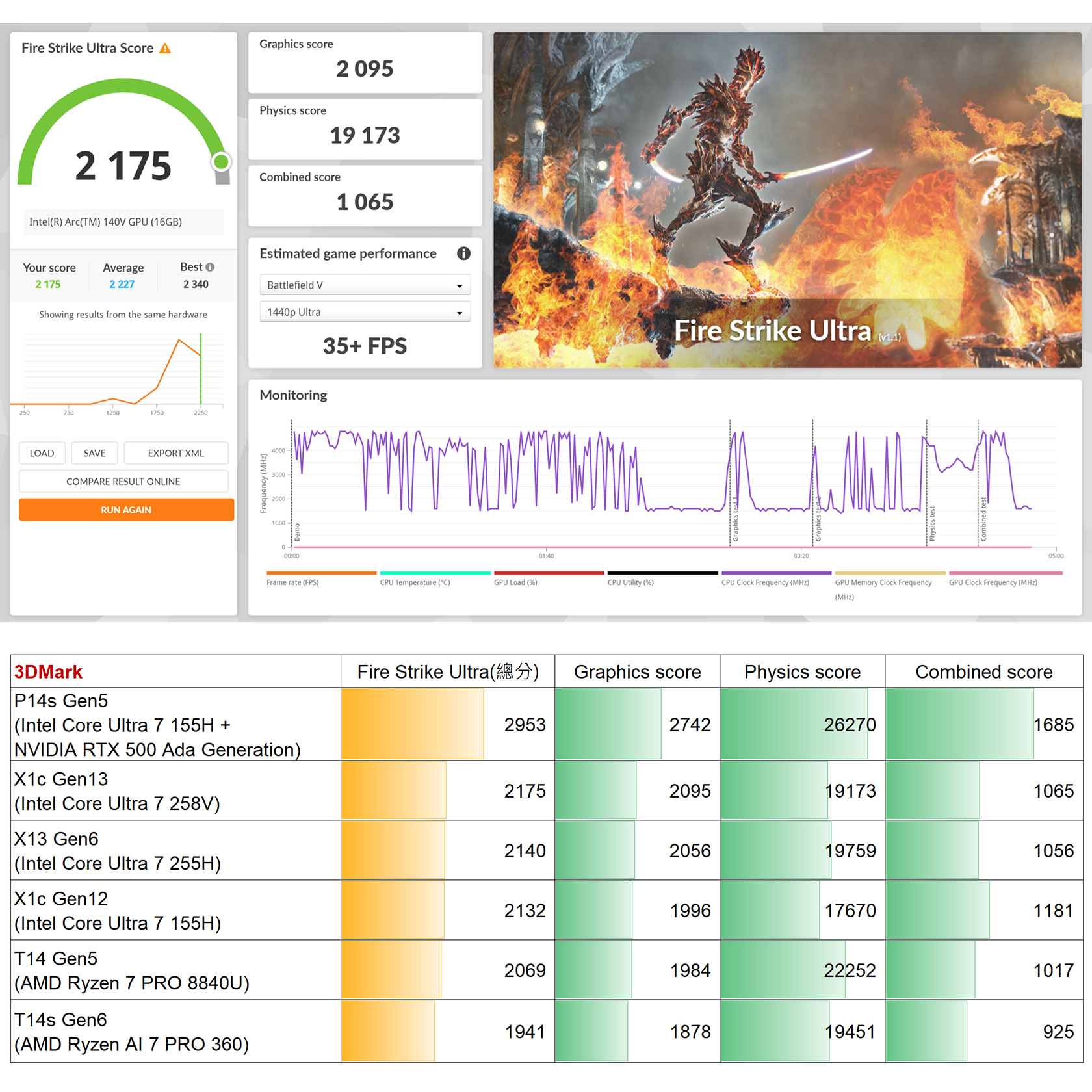Image resolution: width=1092 pixels, height=1092 pixels.
Task: Toggle the GPU Load (%) legend item
Action: (x=515, y=582)
